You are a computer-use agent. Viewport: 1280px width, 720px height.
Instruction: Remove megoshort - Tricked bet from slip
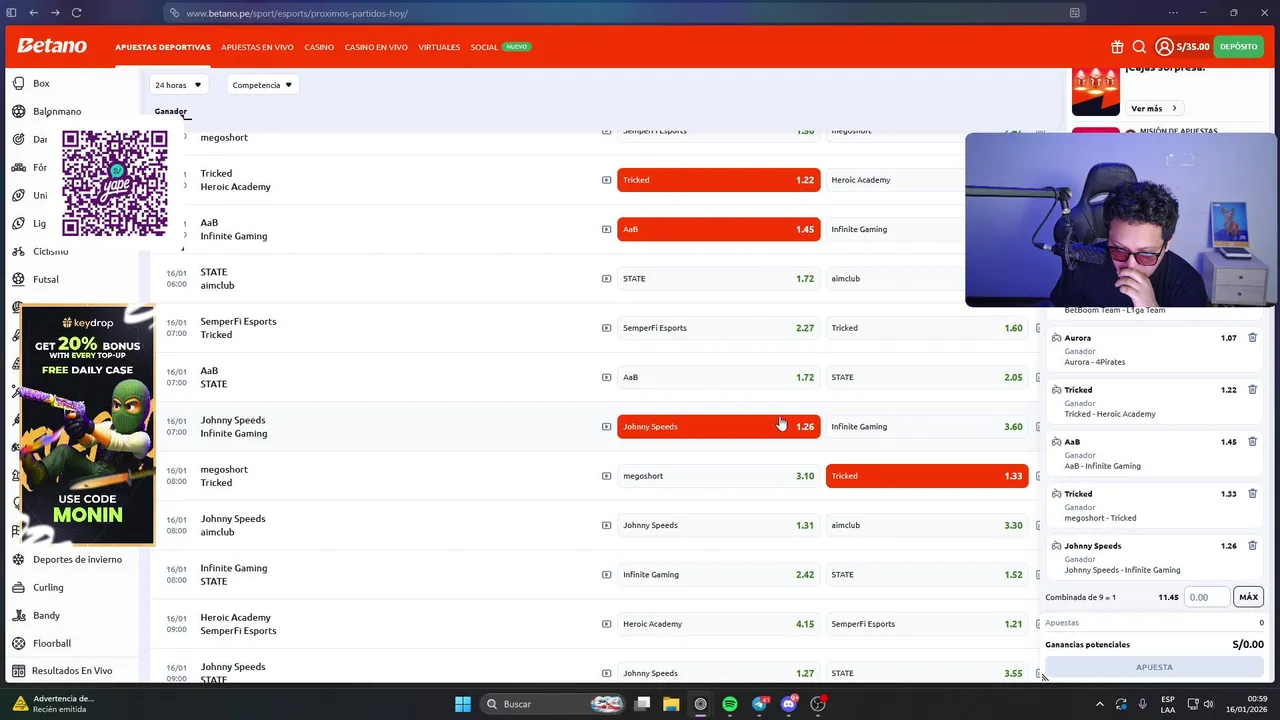click(1252, 494)
